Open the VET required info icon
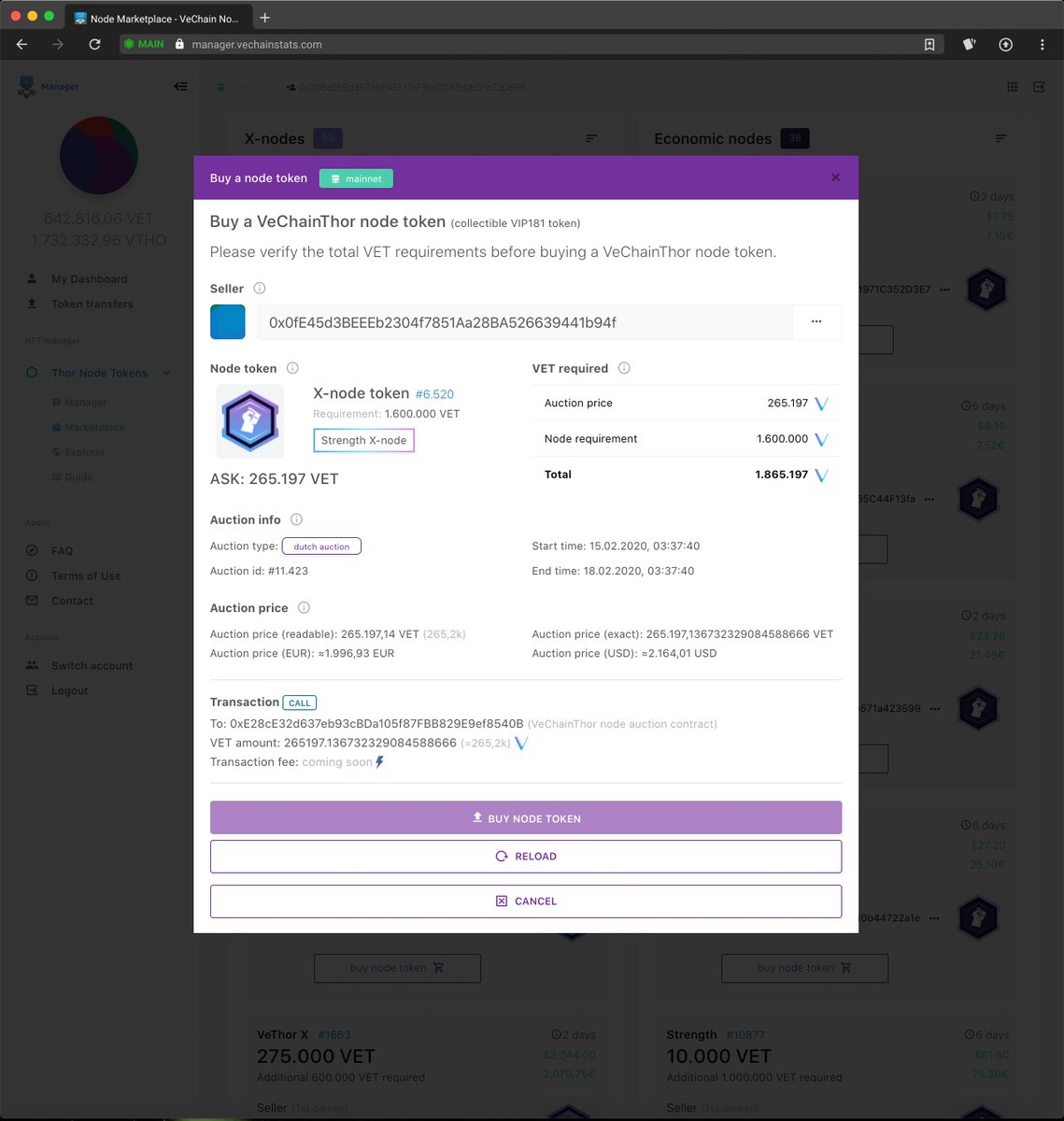The width and height of the screenshot is (1064, 1121). tap(624, 368)
